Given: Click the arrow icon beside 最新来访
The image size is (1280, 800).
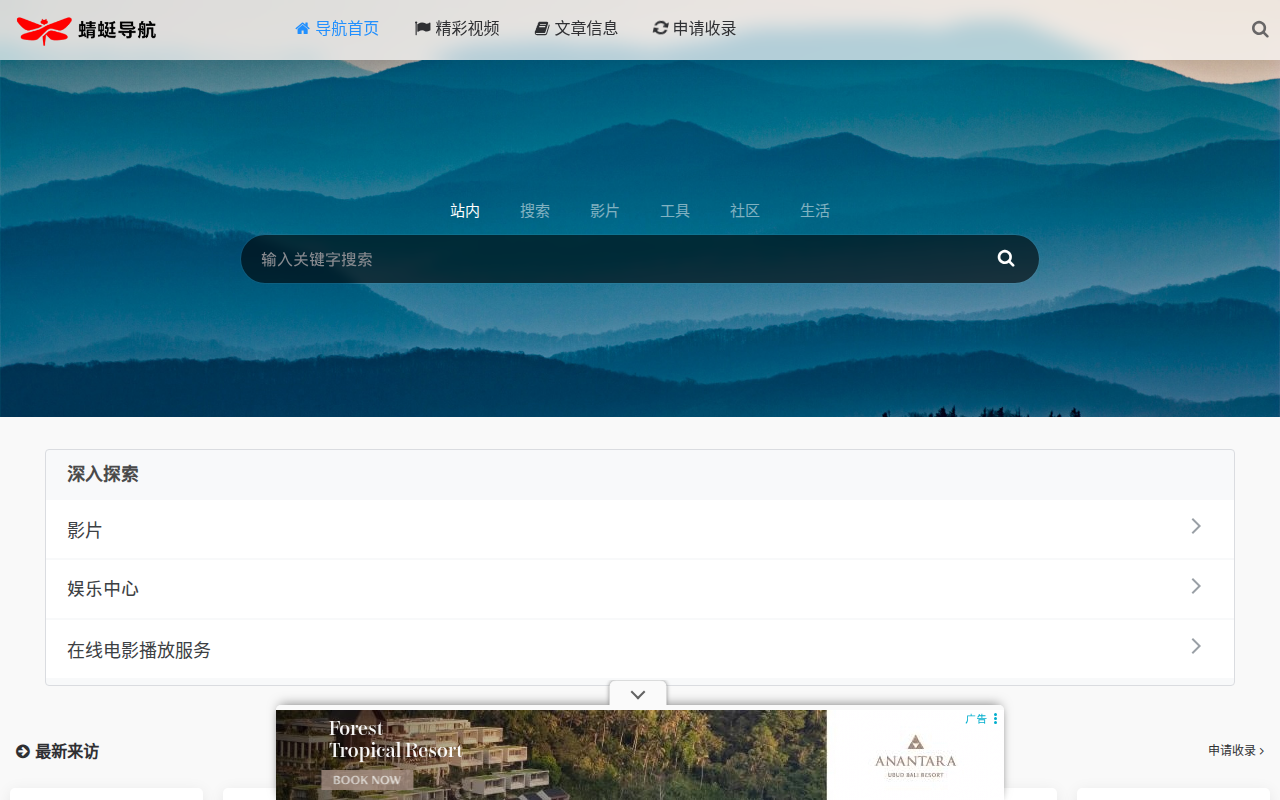Looking at the screenshot, I should pyautogui.click(x=23, y=752).
